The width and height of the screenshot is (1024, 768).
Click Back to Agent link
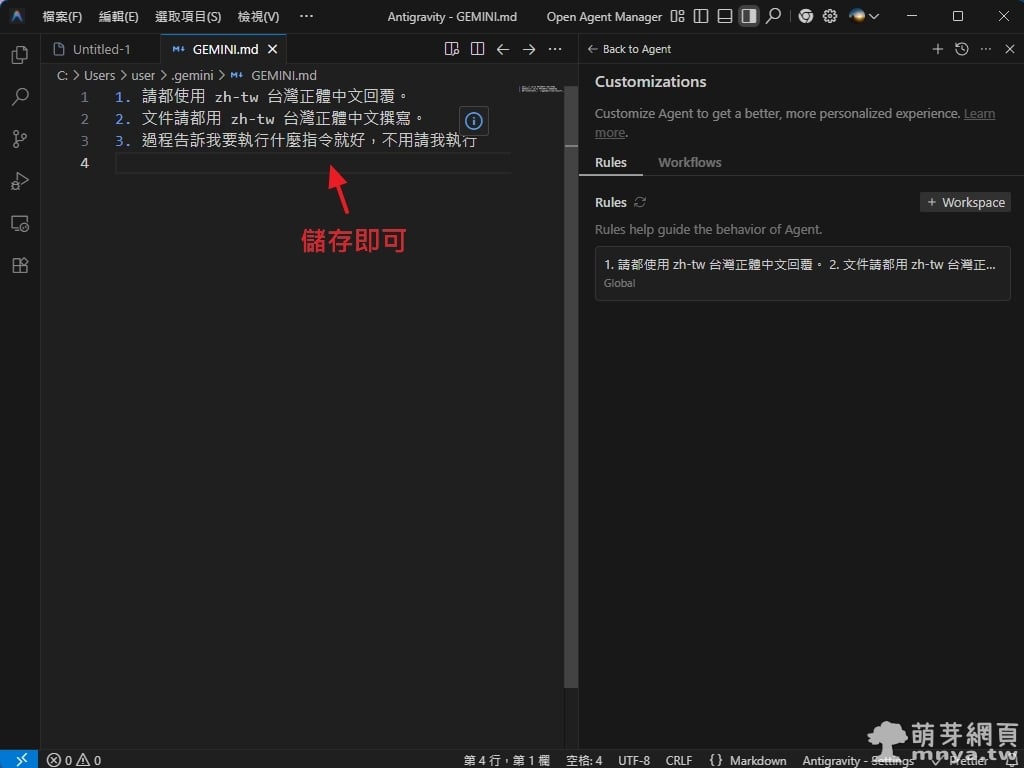click(x=629, y=49)
